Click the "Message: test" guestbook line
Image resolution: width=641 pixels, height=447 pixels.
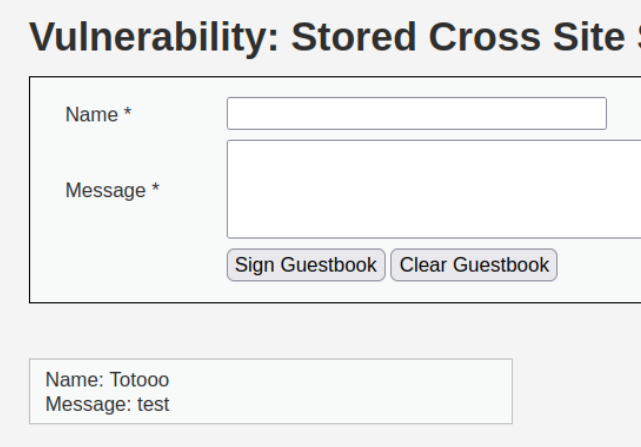pos(107,404)
